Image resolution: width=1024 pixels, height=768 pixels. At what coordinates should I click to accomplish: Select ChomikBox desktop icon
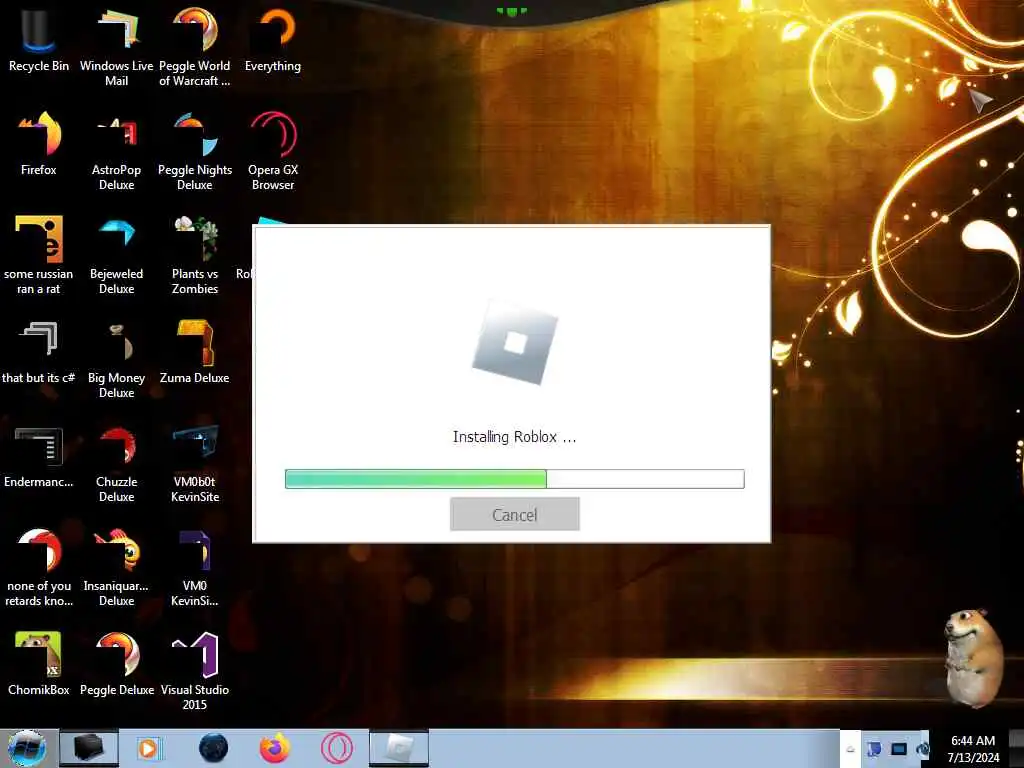[x=39, y=664]
